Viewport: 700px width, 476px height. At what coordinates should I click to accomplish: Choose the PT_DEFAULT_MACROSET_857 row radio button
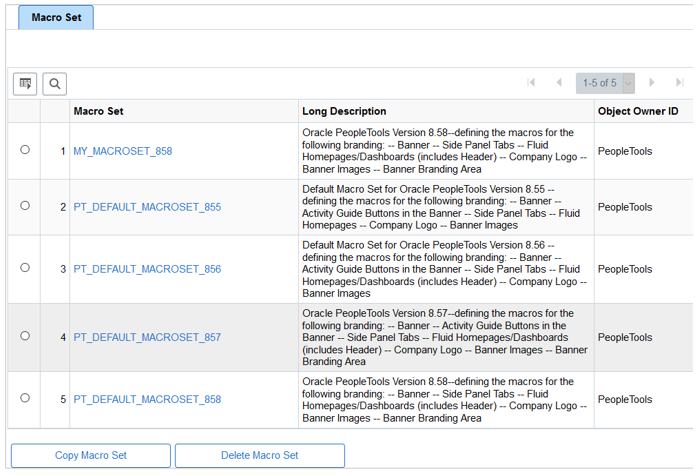(25, 336)
